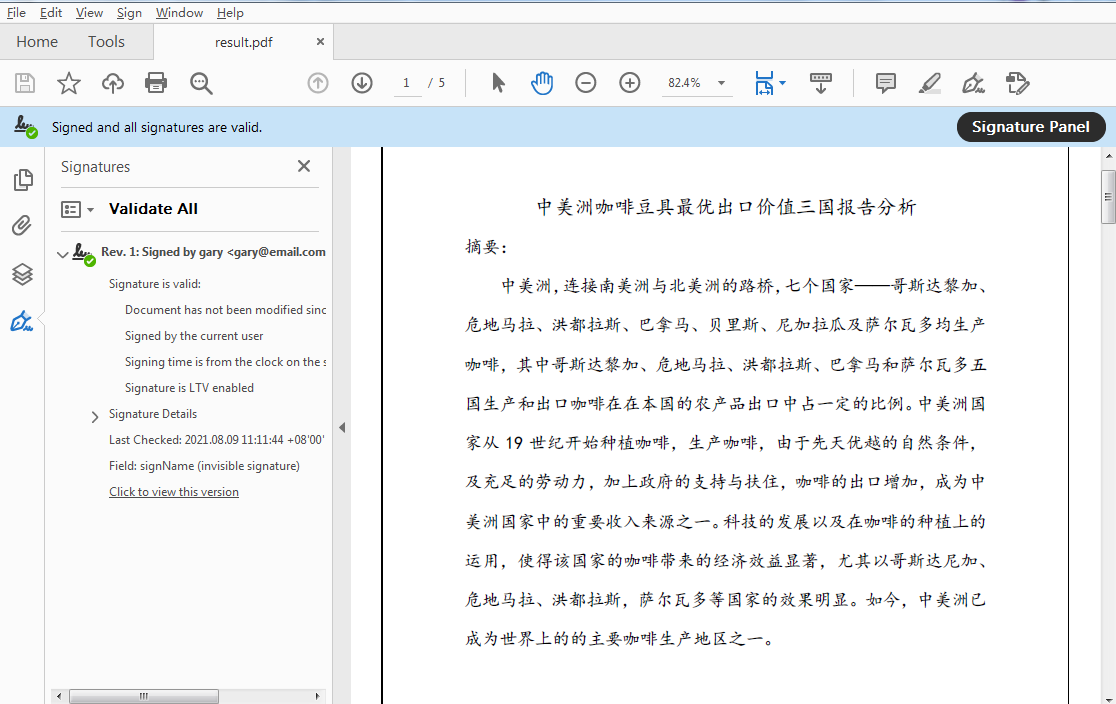Click 'Click to view this version' link
The height and width of the screenshot is (704, 1116).
[x=174, y=492]
